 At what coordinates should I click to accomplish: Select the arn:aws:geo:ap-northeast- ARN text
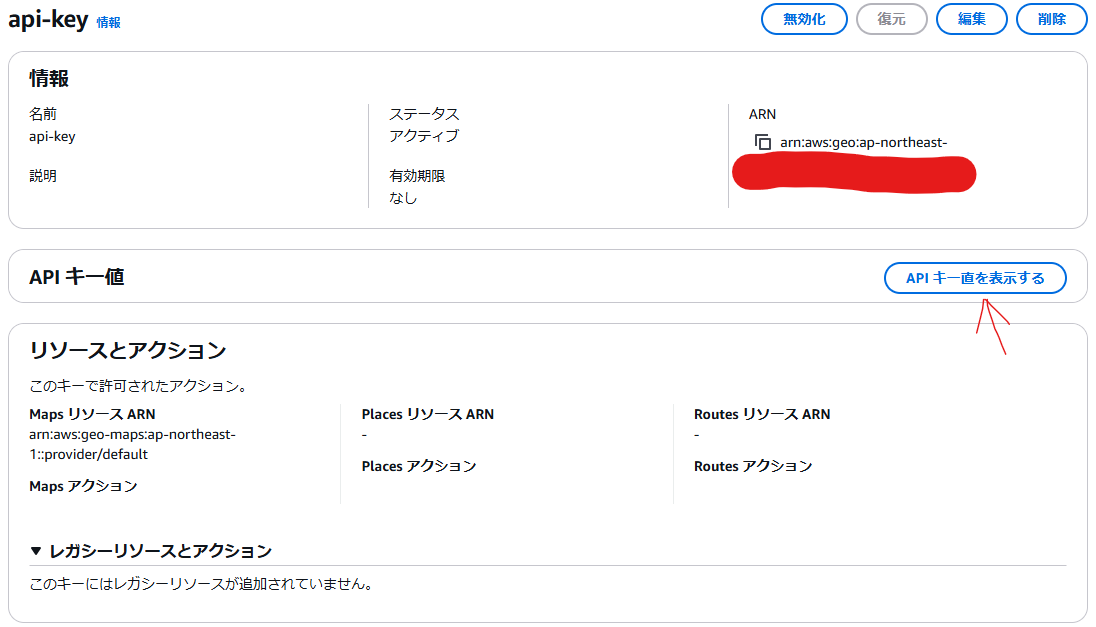(x=863, y=143)
